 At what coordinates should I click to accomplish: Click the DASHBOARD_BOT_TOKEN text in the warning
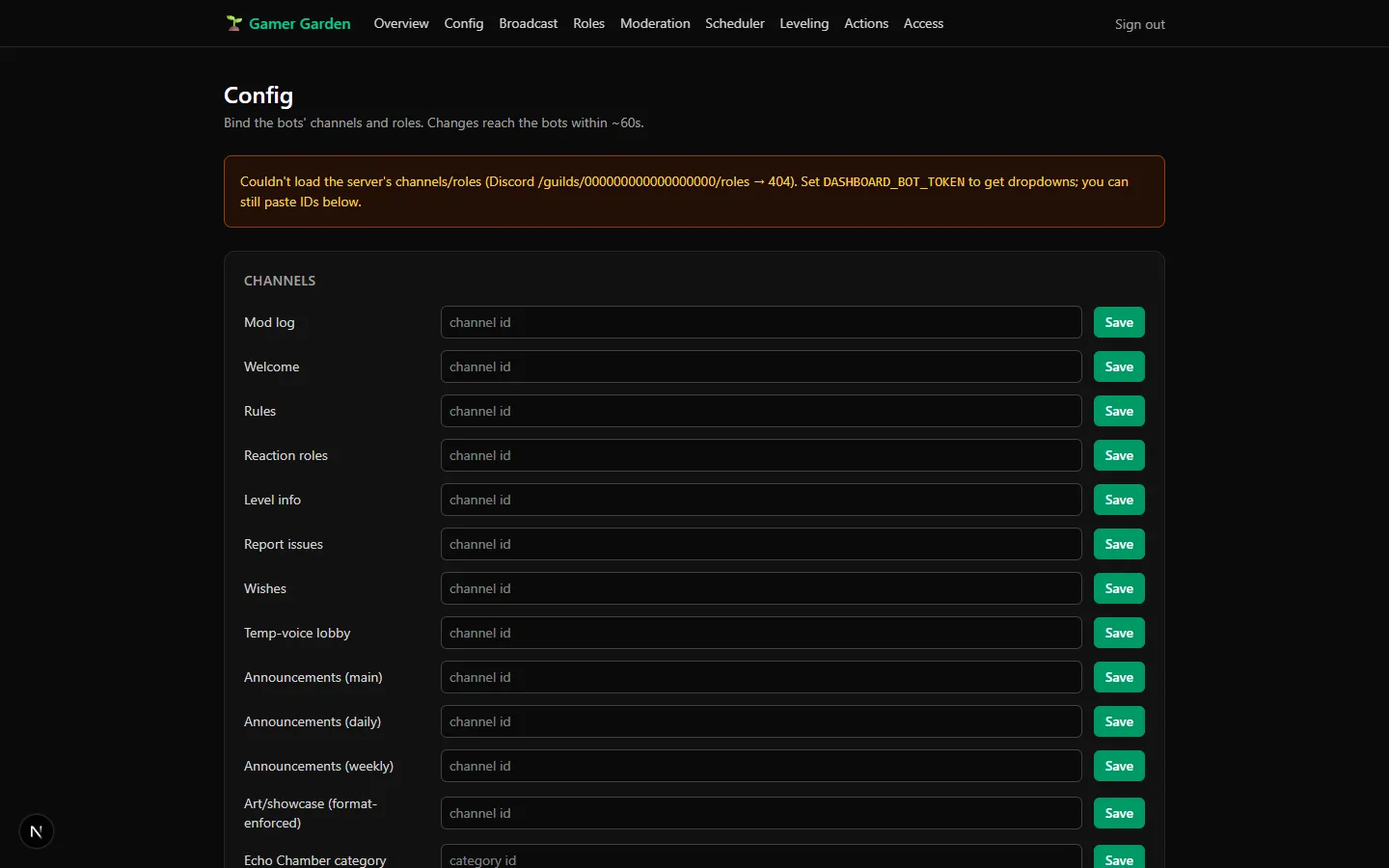[x=893, y=181]
